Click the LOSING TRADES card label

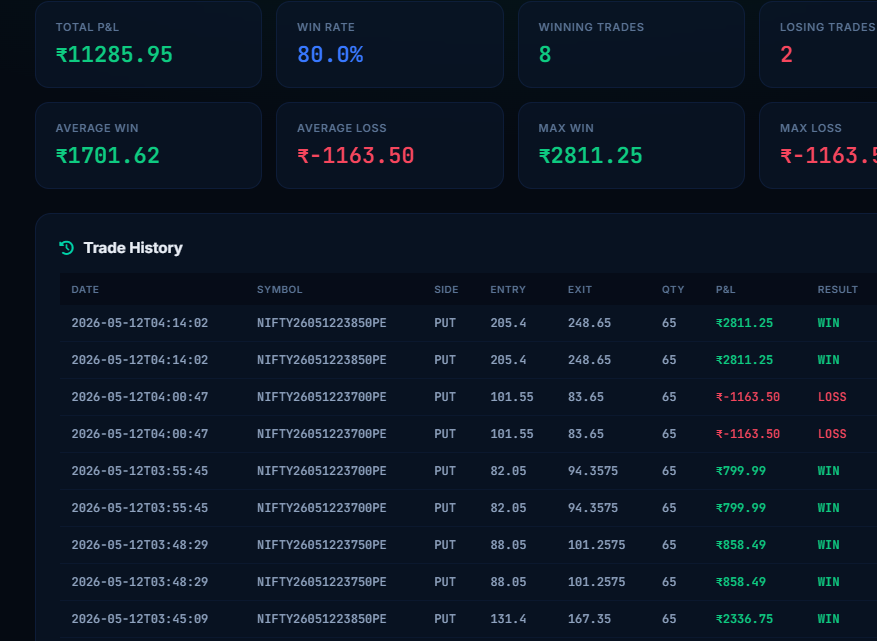click(x=828, y=27)
